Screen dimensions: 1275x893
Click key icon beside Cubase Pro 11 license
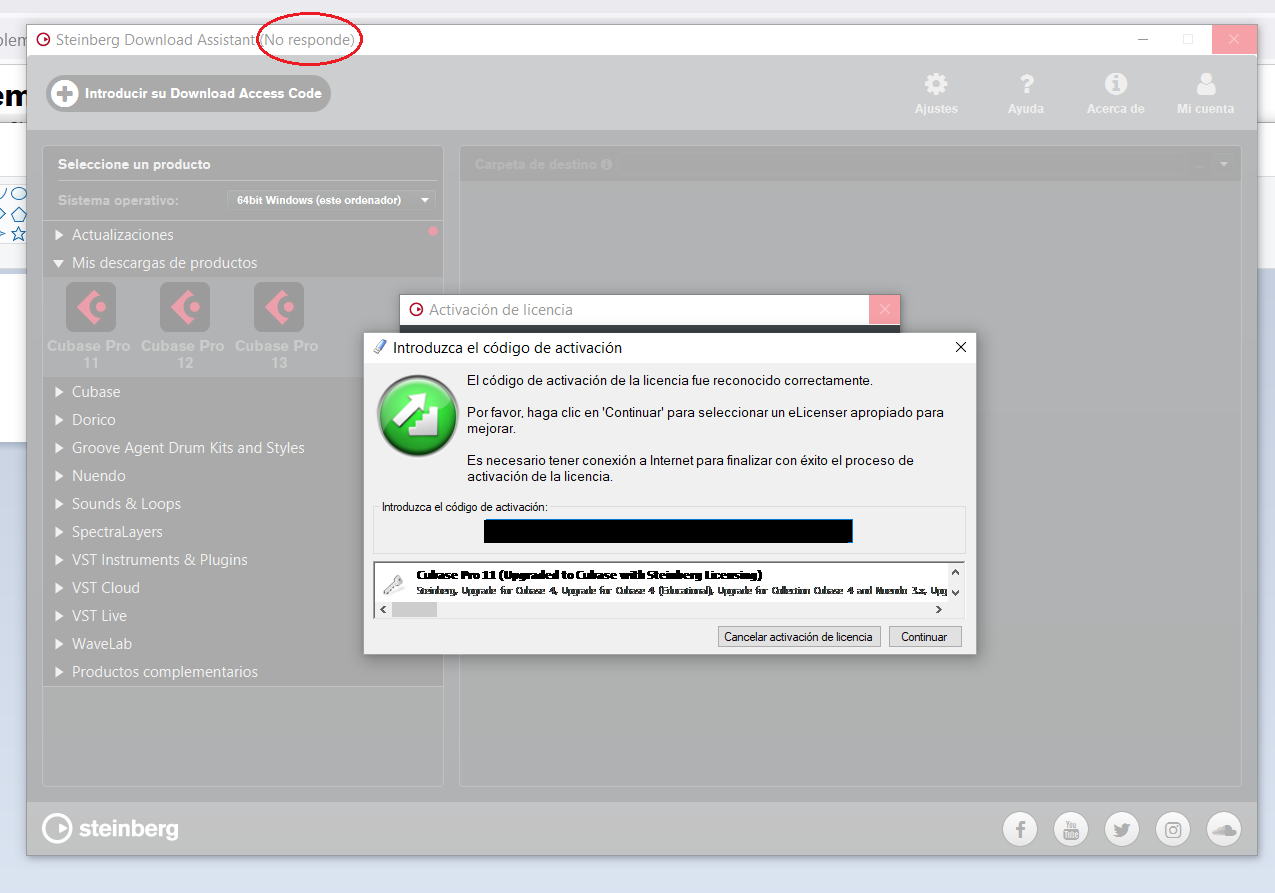pyautogui.click(x=394, y=585)
